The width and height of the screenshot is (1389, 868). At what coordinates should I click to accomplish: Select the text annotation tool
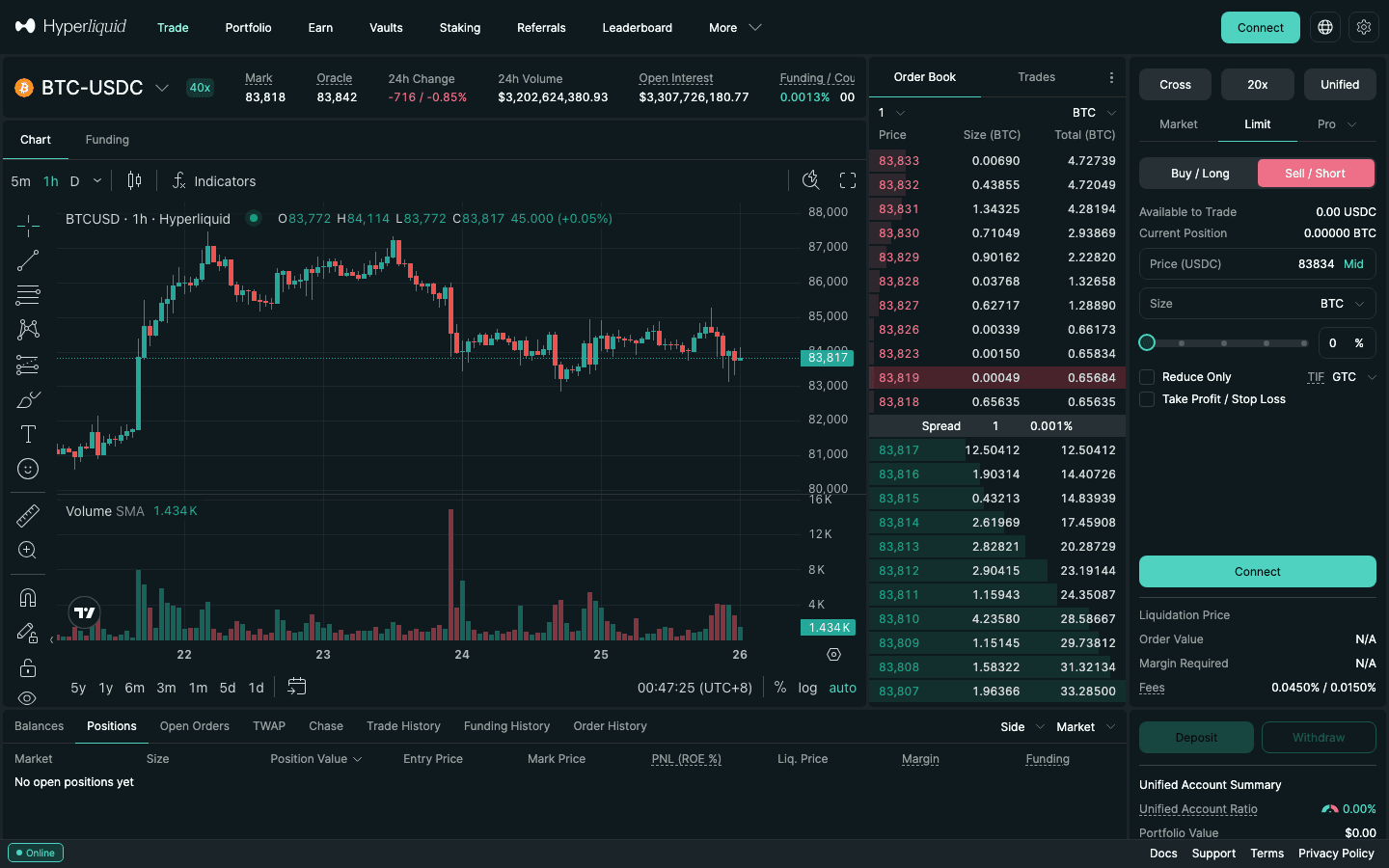pos(28,434)
